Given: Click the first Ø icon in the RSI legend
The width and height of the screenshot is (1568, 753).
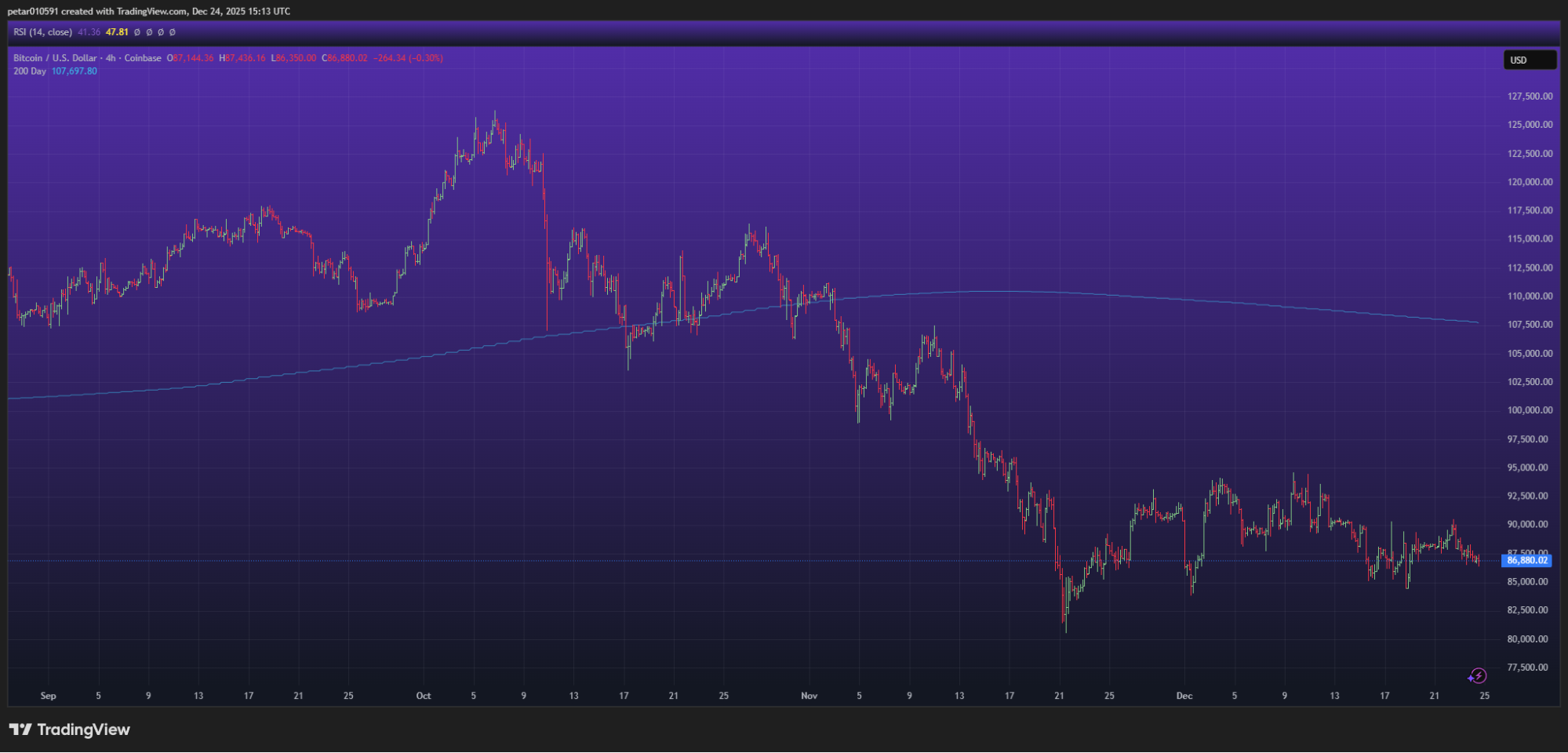Looking at the screenshot, I should [x=137, y=32].
